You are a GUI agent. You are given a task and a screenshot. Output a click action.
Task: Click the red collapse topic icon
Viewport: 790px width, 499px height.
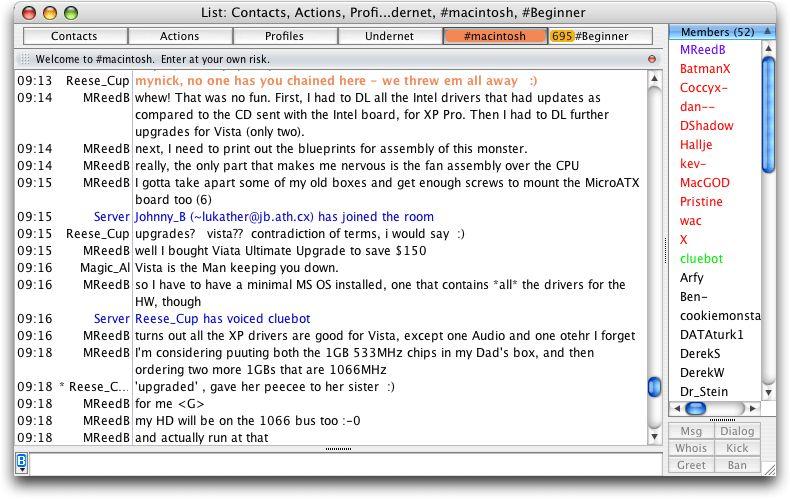coord(652,59)
